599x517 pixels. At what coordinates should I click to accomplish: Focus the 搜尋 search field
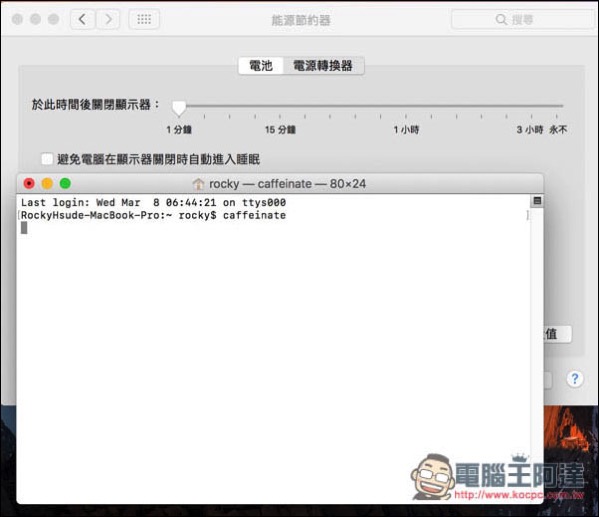coord(524,19)
